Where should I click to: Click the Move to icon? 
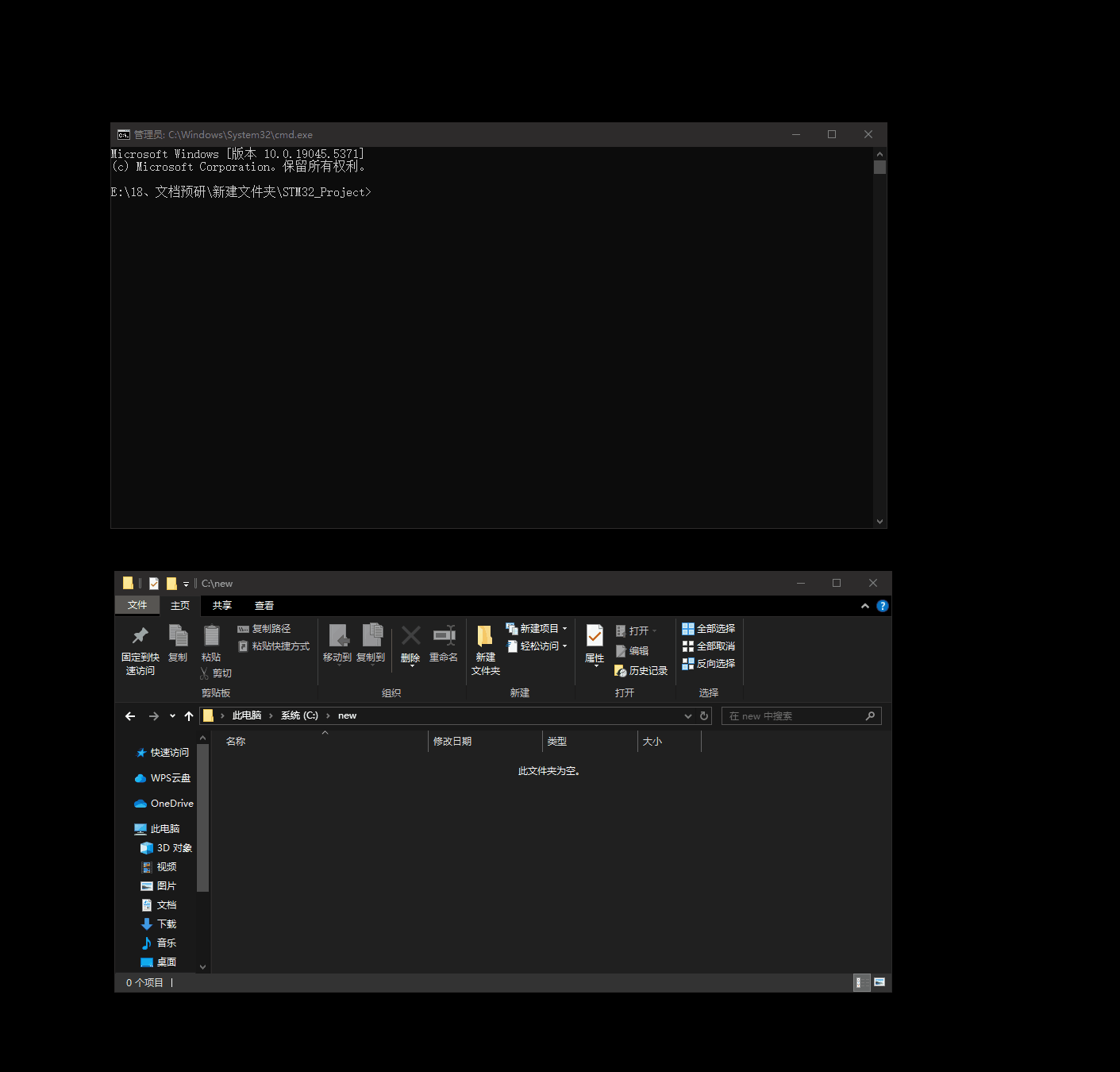pos(337,636)
